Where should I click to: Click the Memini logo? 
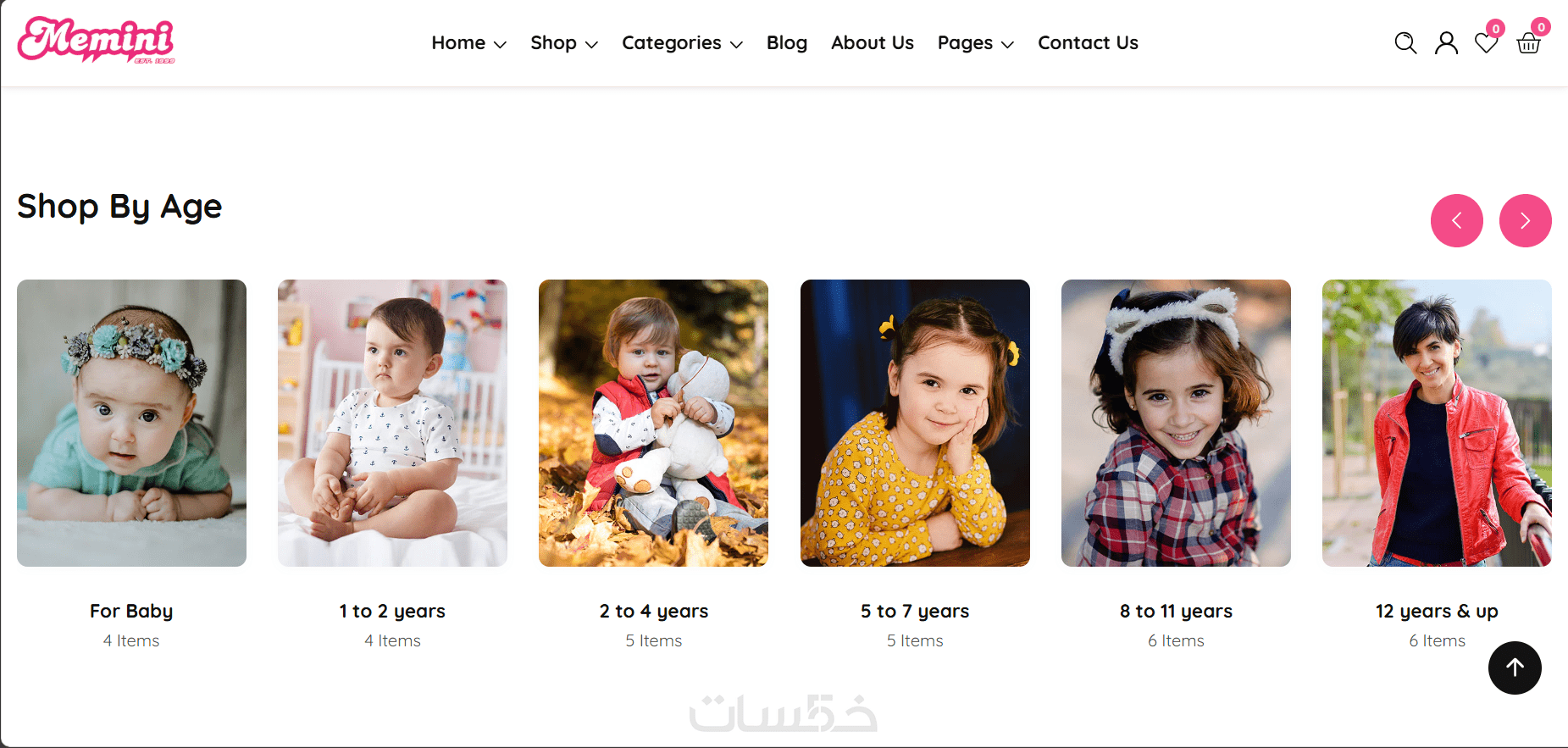(x=97, y=40)
